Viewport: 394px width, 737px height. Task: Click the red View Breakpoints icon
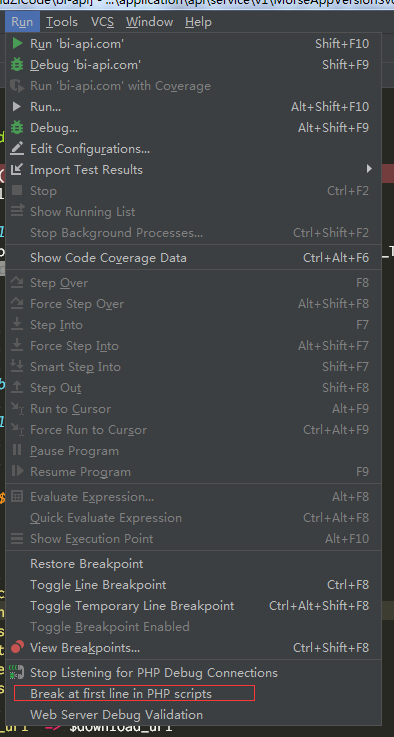[x=17, y=648]
